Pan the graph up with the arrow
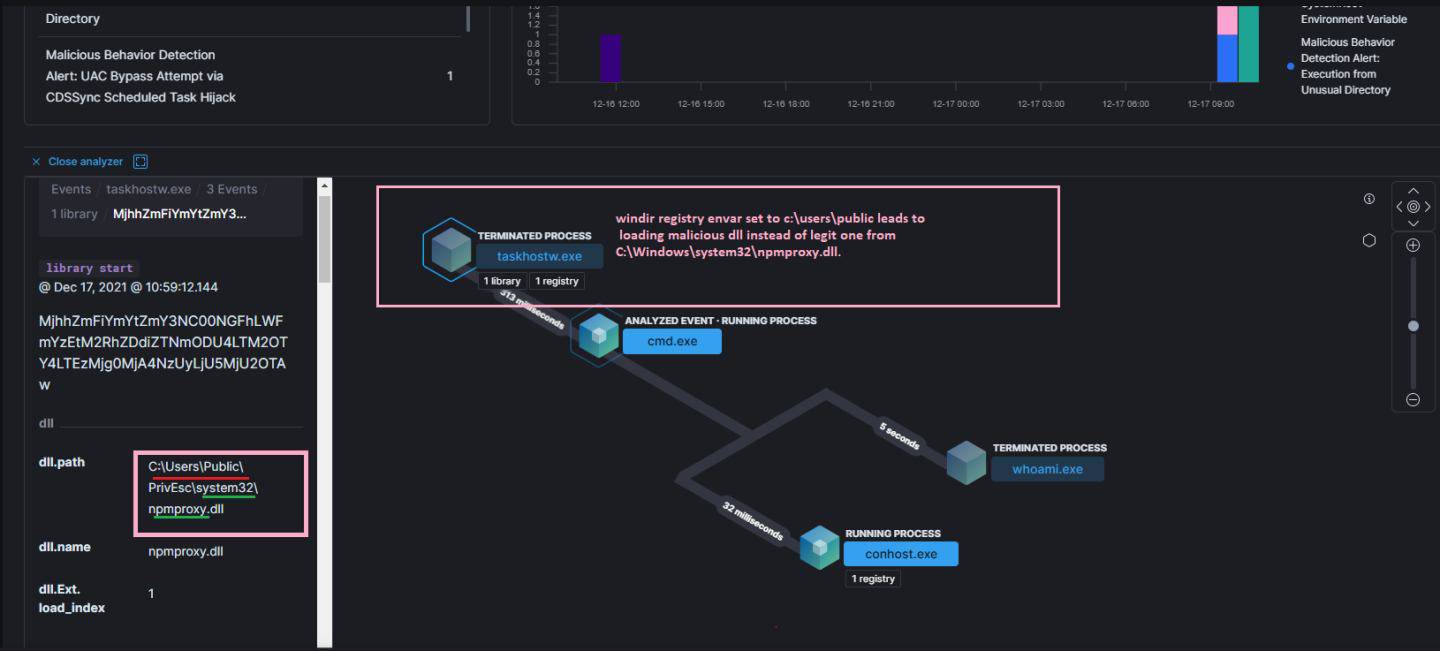The image size is (1440, 651). 1413,190
